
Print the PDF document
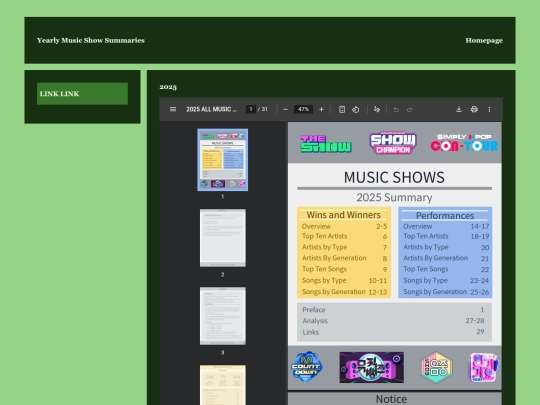[474, 109]
